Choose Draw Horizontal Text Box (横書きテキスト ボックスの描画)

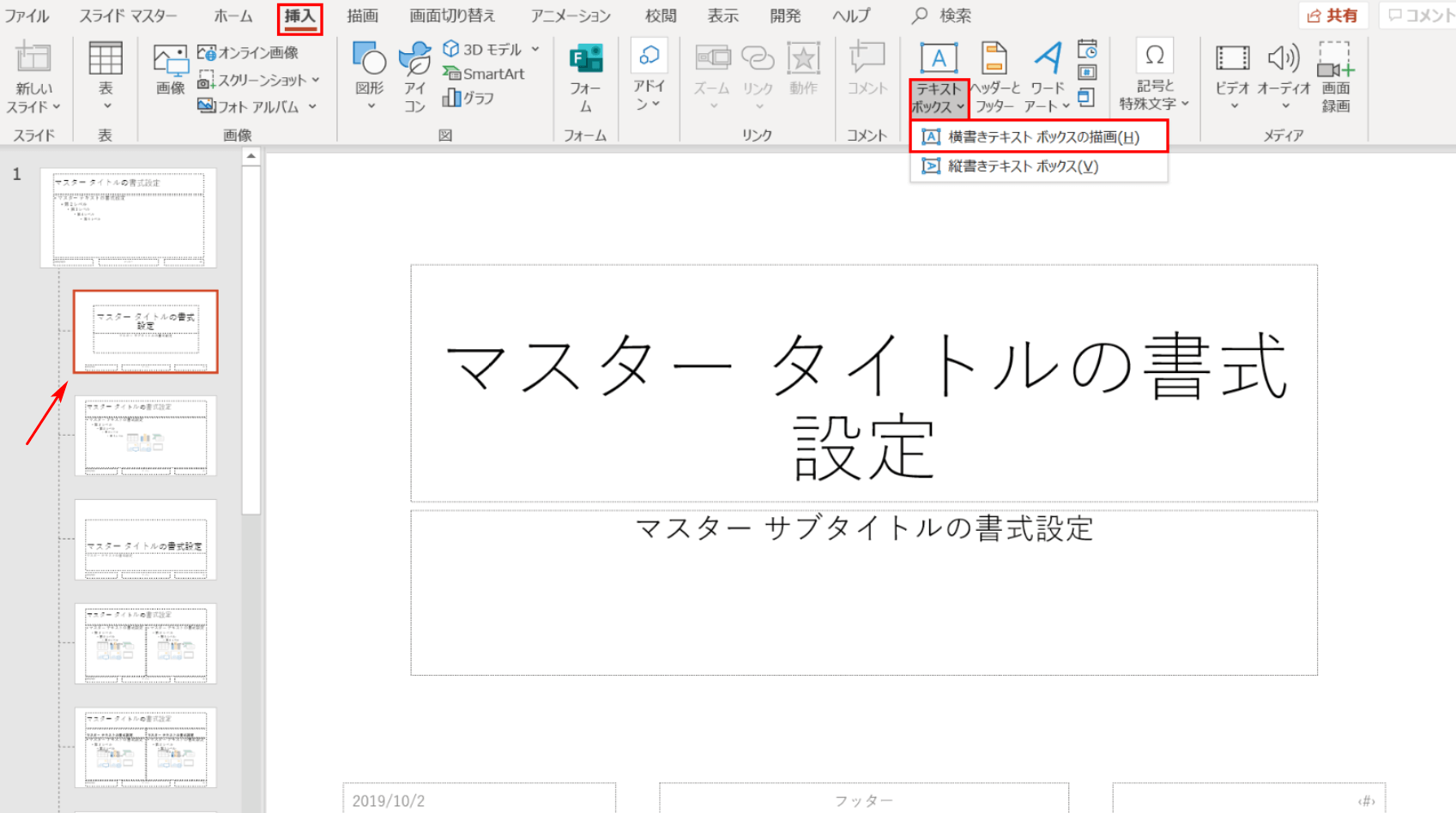tap(1039, 137)
